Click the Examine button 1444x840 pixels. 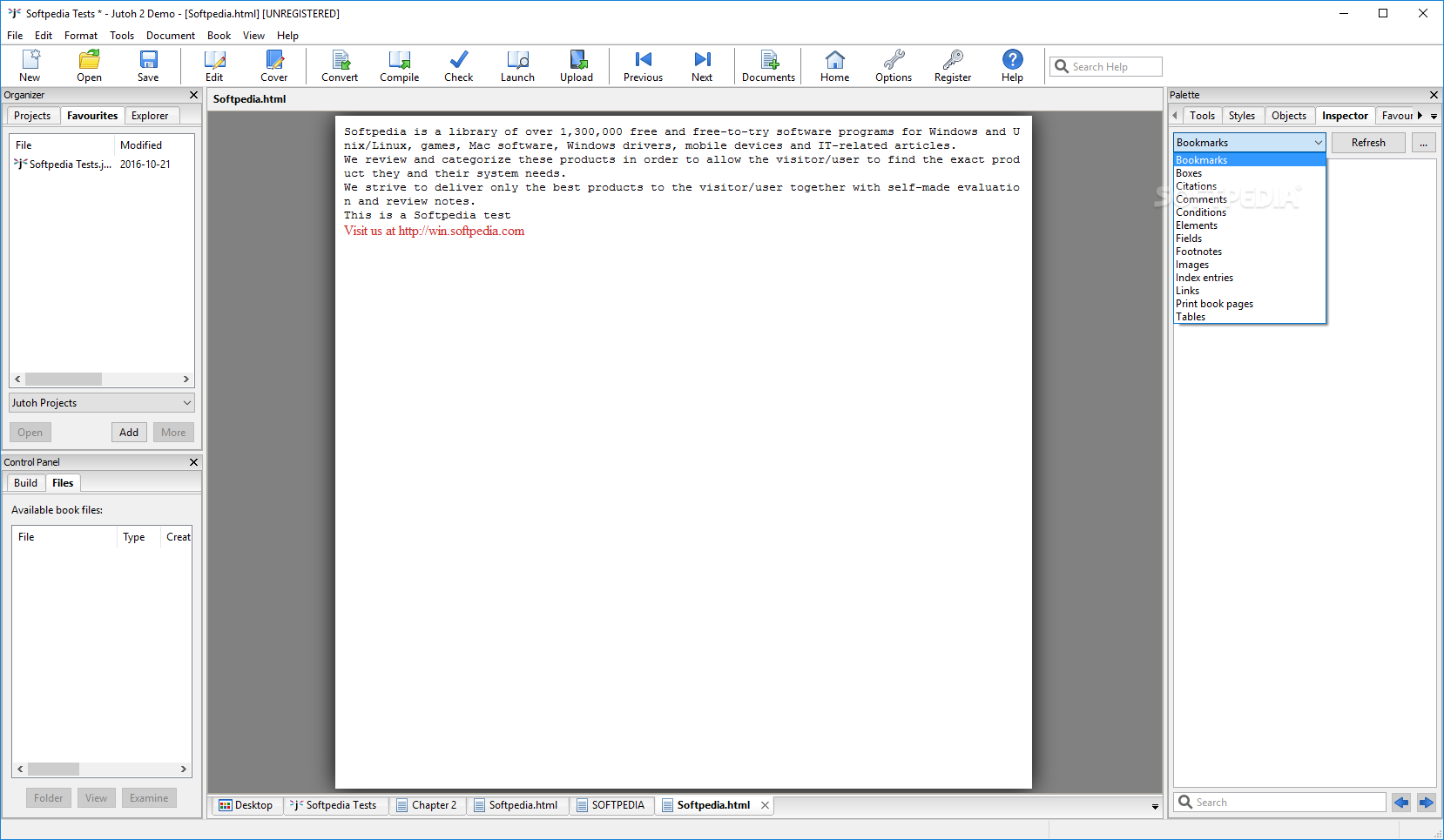pyautogui.click(x=149, y=798)
